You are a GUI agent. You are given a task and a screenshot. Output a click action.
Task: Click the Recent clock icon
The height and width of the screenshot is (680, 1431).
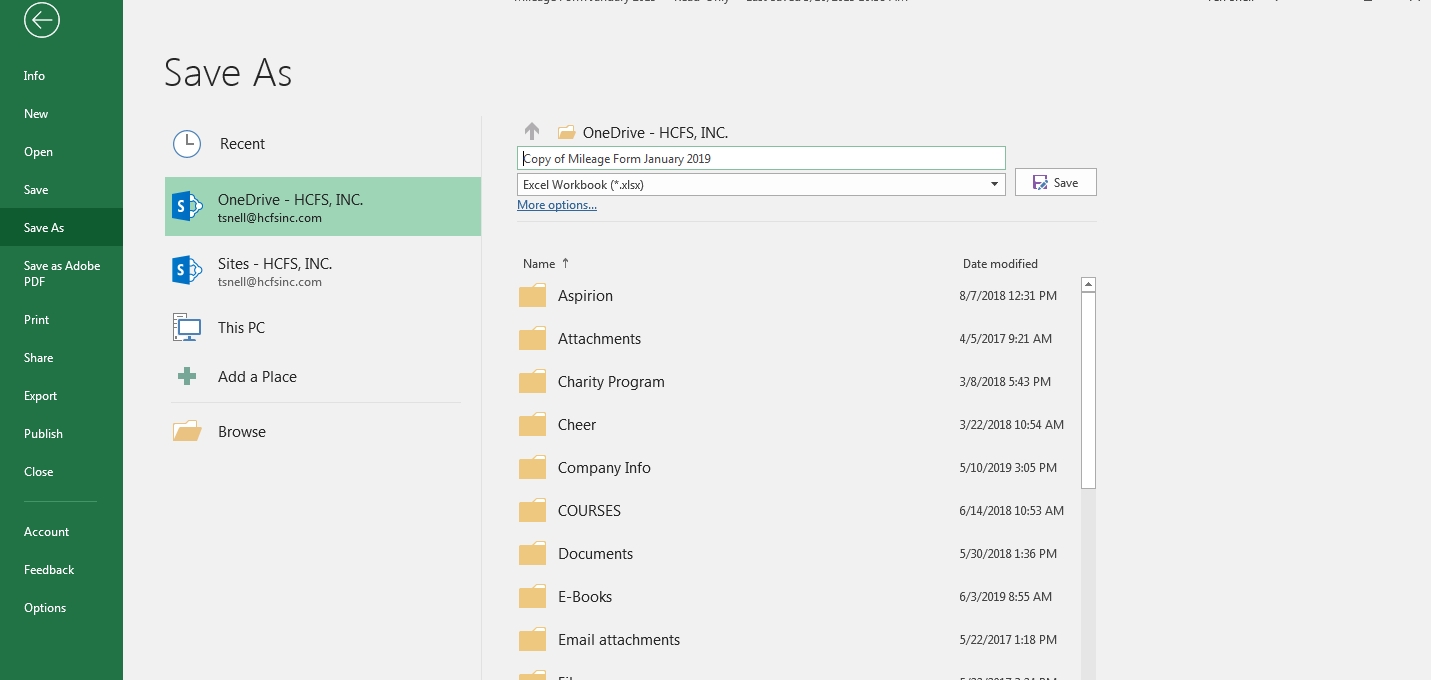pyautogui.click(x=187, y=144)
